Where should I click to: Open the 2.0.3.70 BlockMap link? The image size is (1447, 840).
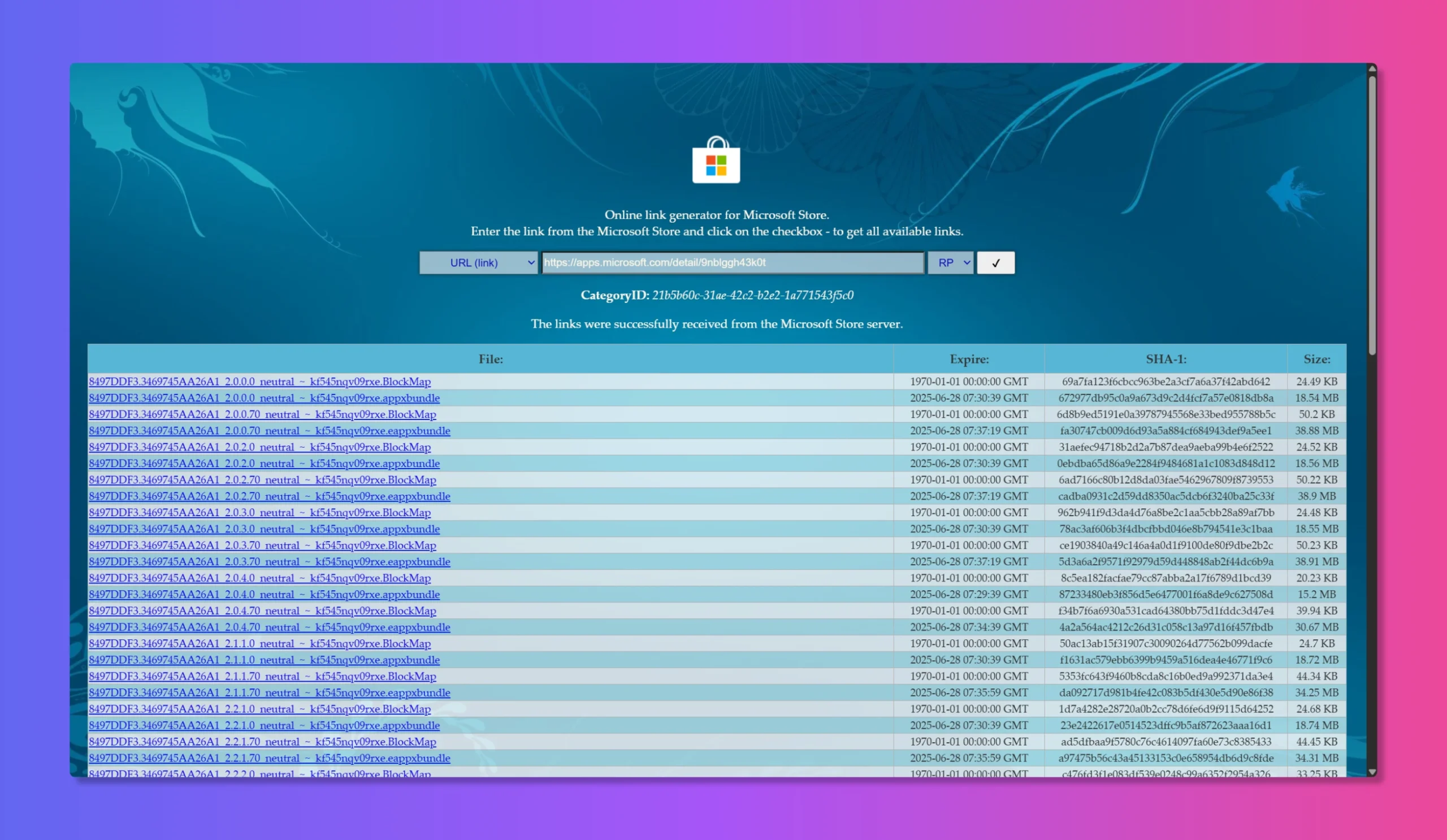click(262, 545)
